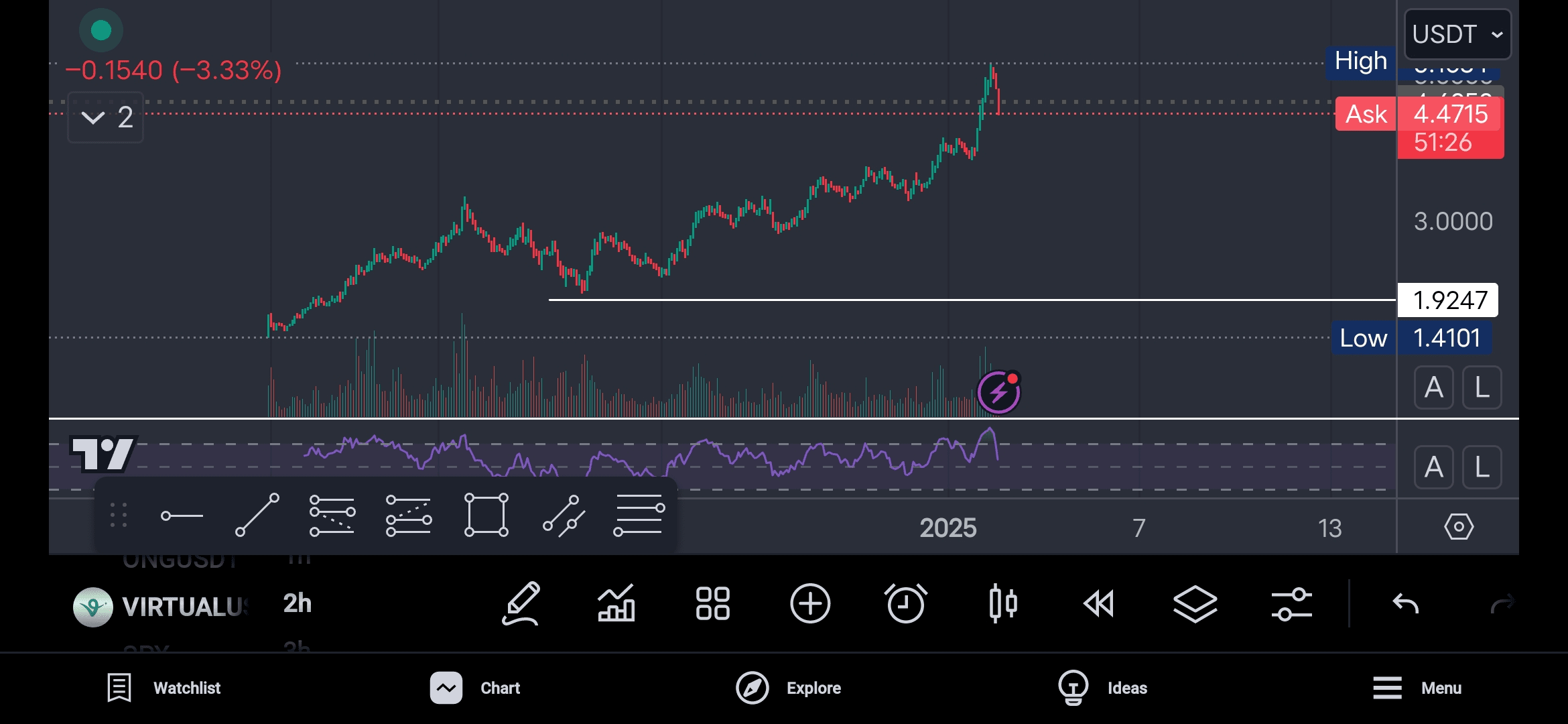Open candlestick chart type selector

(x=1003, y=604)
